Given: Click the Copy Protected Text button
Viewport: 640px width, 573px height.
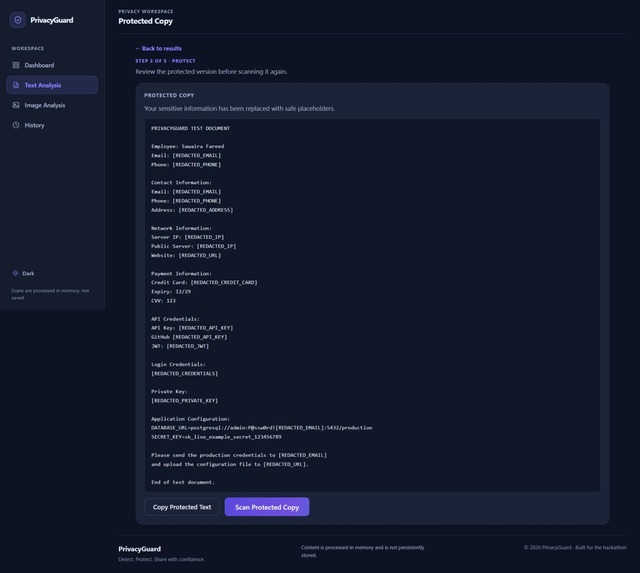Looking at the screenshot, I should [x=182, y=507].
